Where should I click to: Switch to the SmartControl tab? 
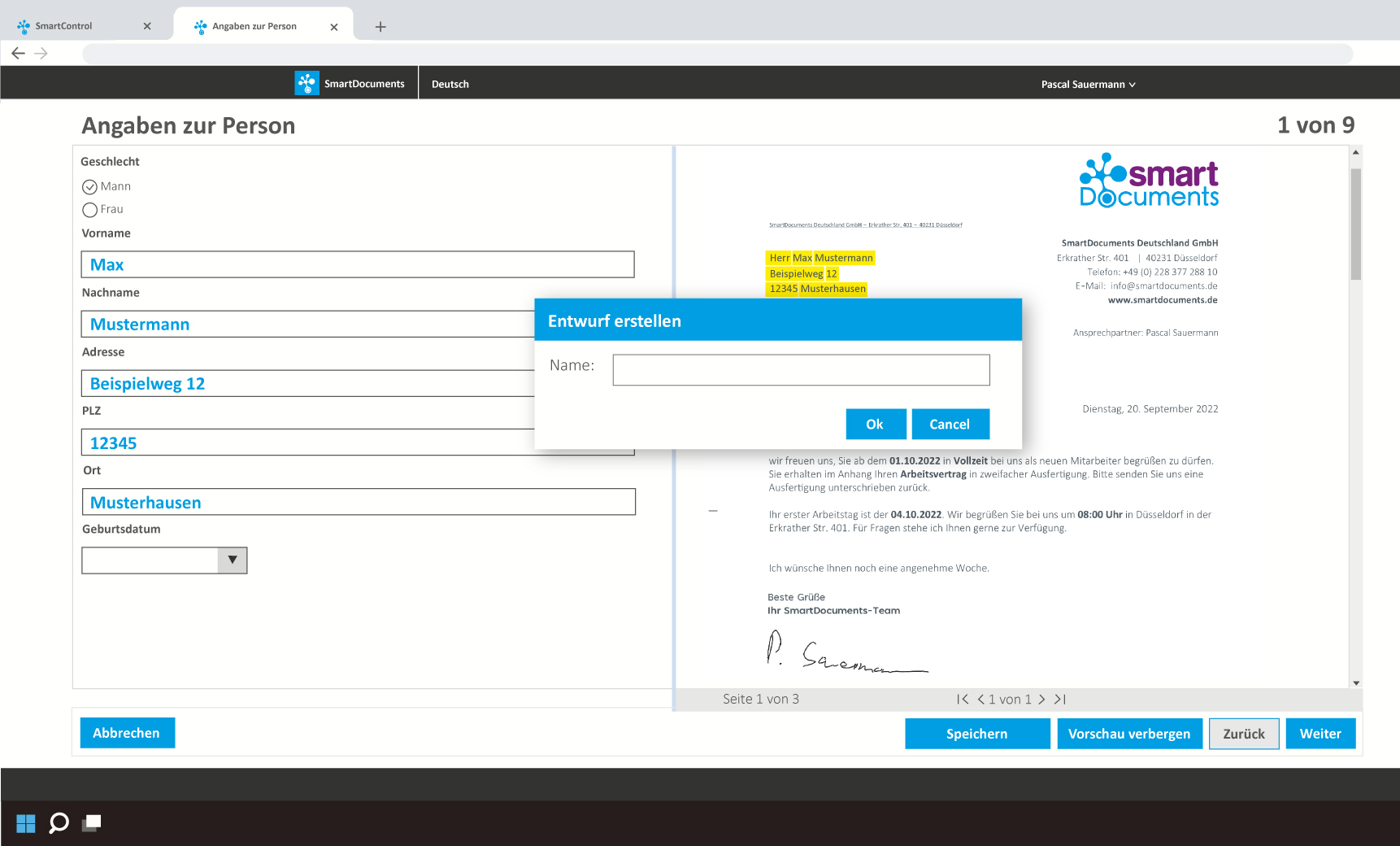(x=63, y=26)
